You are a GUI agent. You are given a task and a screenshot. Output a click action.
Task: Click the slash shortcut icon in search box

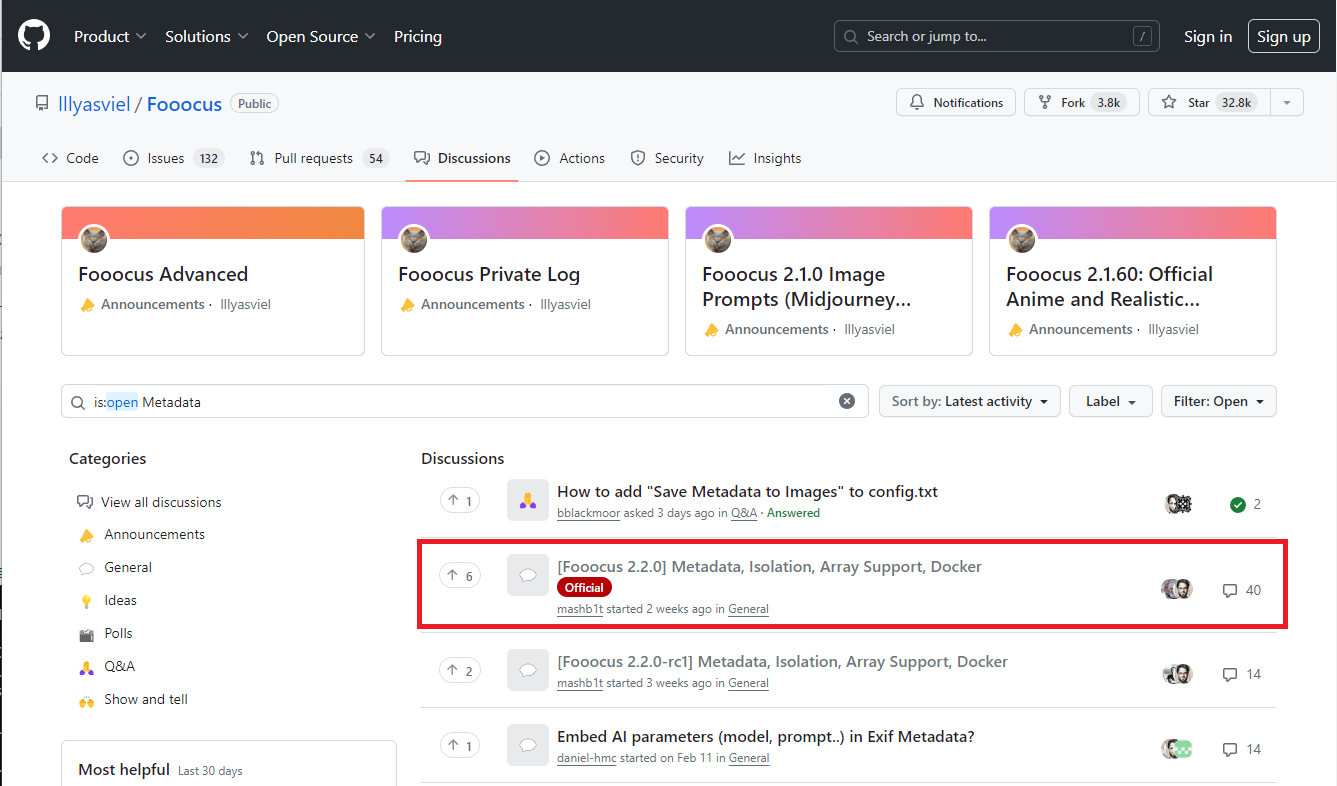1142,36
